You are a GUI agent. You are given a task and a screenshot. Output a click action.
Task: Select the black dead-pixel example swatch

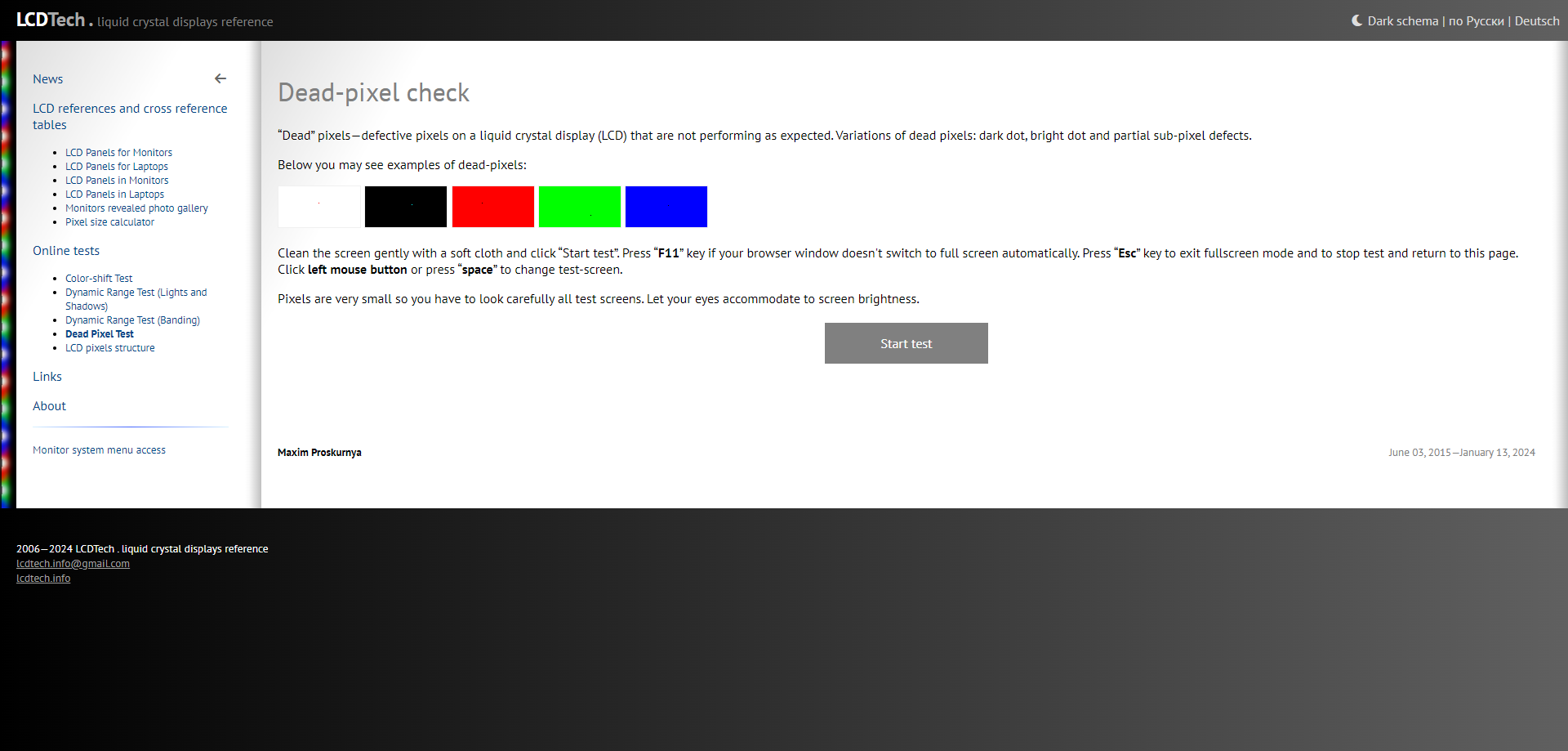[x=406, y=207]
